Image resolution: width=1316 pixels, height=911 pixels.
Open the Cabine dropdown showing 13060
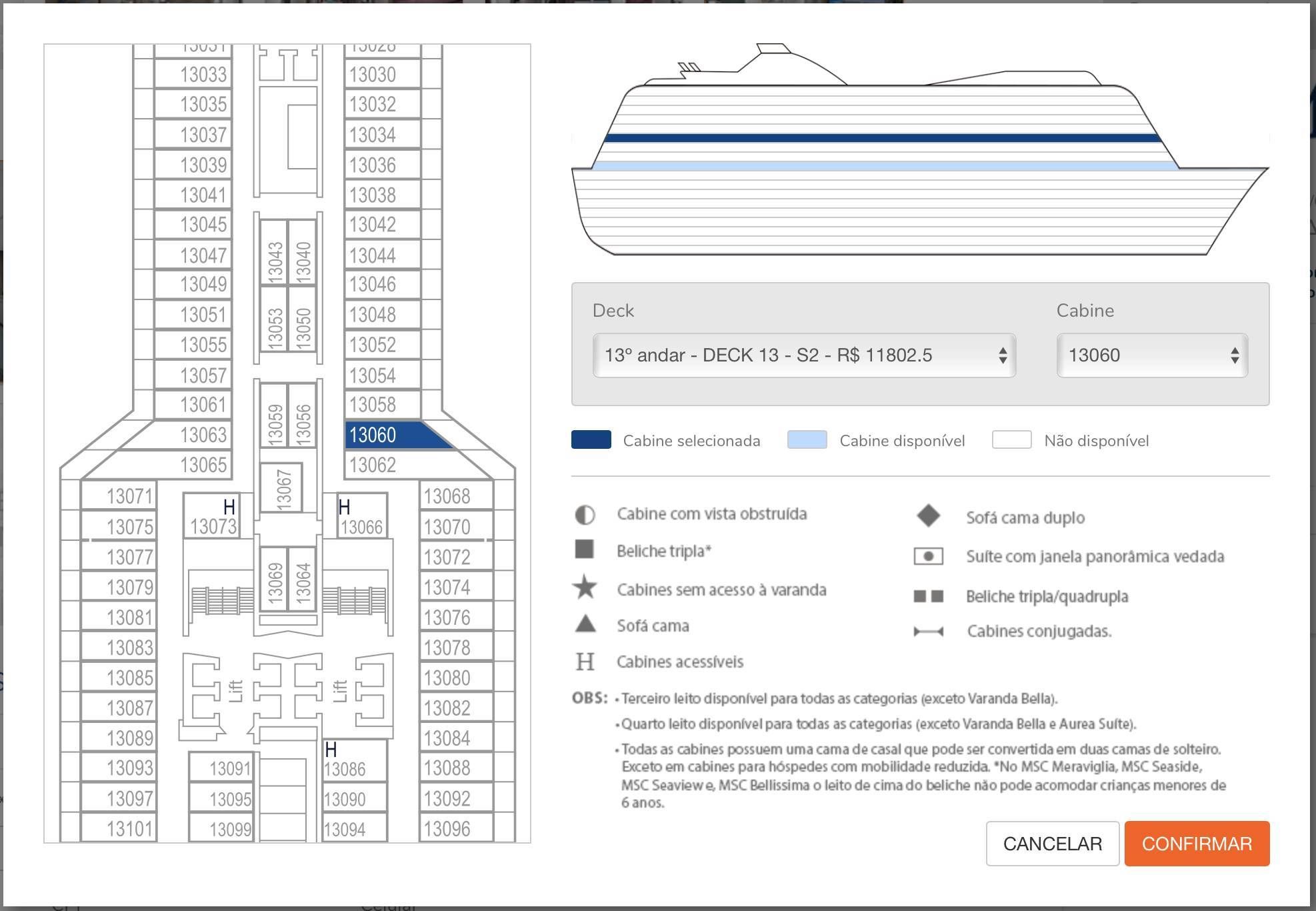1152,355
